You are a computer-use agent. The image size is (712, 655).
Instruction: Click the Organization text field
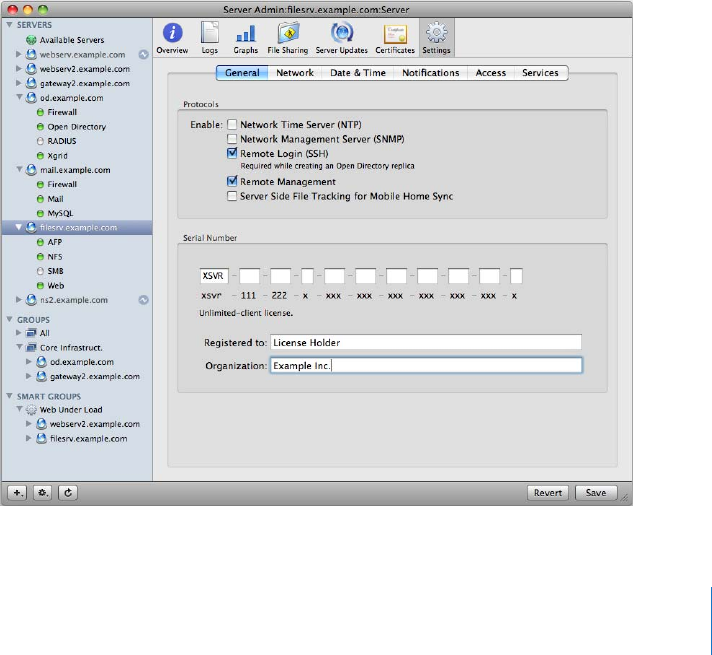[426, 366]
